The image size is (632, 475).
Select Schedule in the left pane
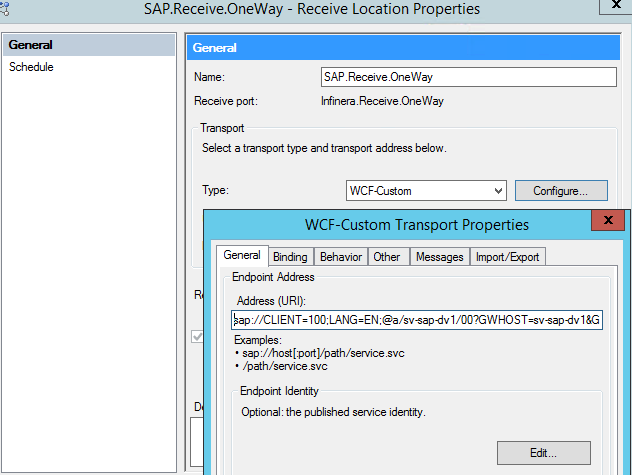coord(31,67)
